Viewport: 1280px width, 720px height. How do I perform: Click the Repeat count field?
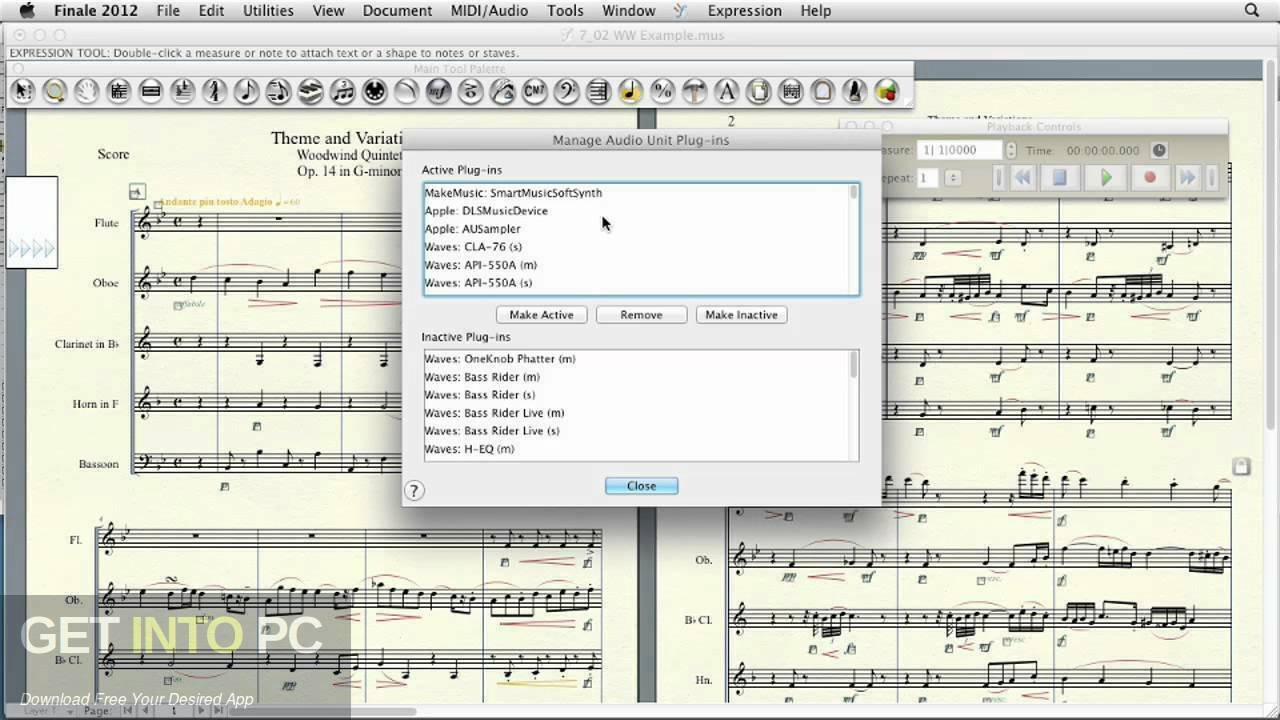pyautogui.click(x=928, y=178)
